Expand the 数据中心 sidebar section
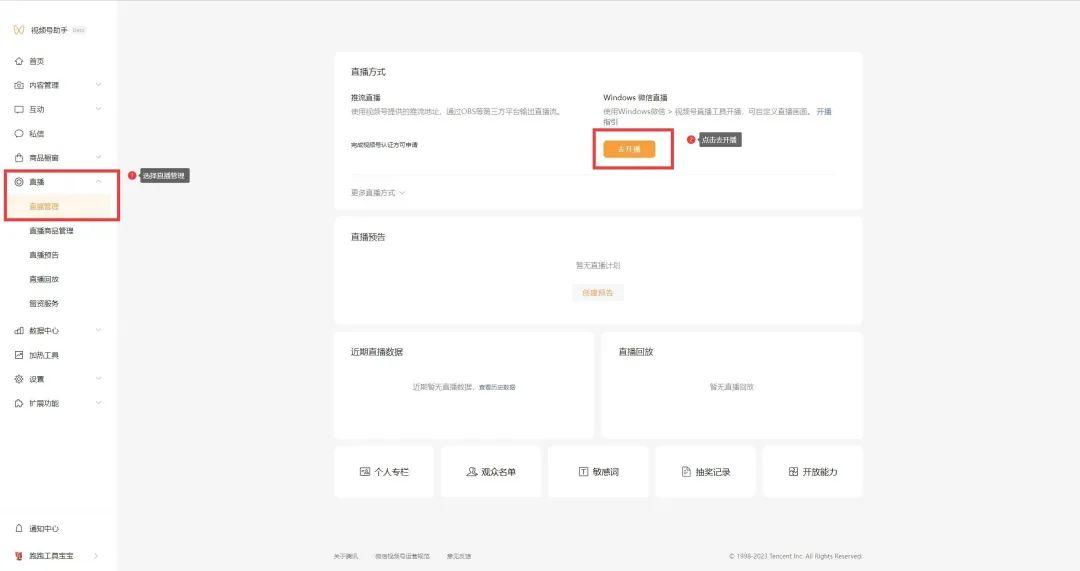 pyautogui.click(x=98, y=331)
